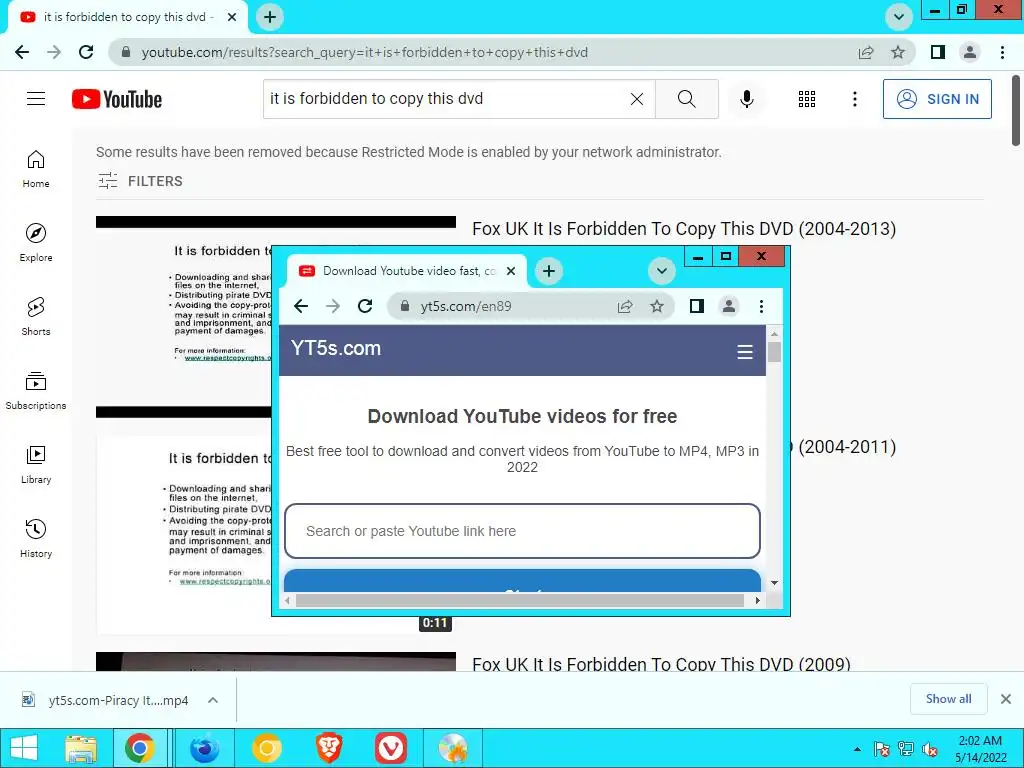The image size is (1024, 768).
Task: Open File Explorer from taskbar
Action: (81, 748)
